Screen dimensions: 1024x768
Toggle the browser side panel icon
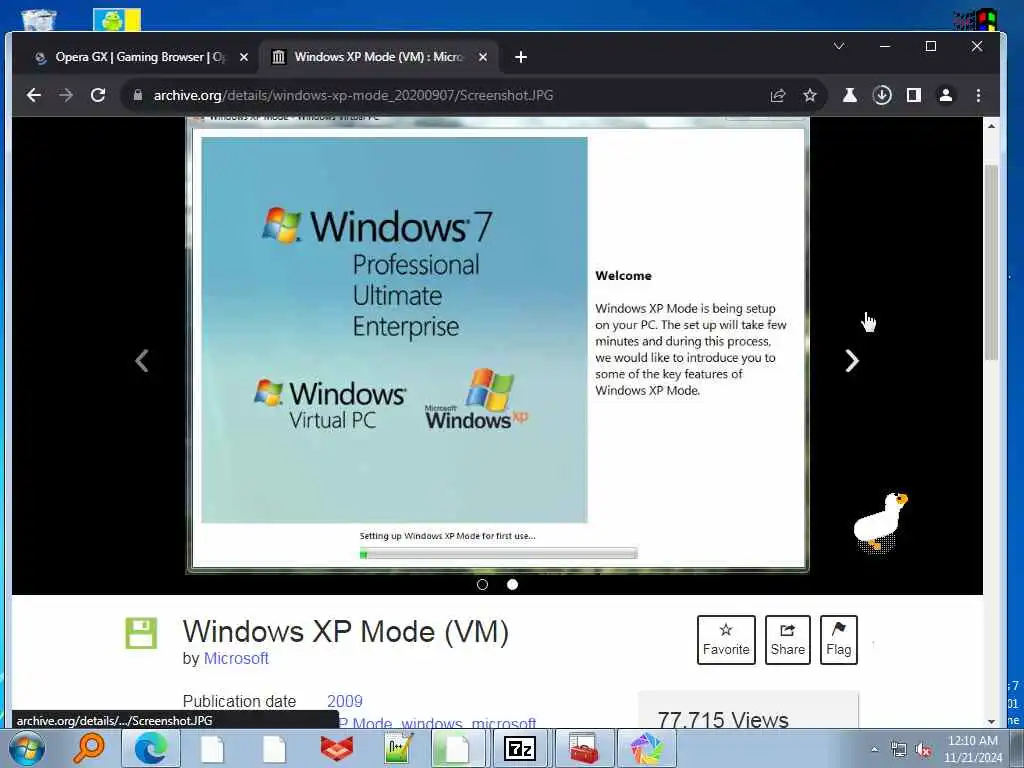(914, 95)
